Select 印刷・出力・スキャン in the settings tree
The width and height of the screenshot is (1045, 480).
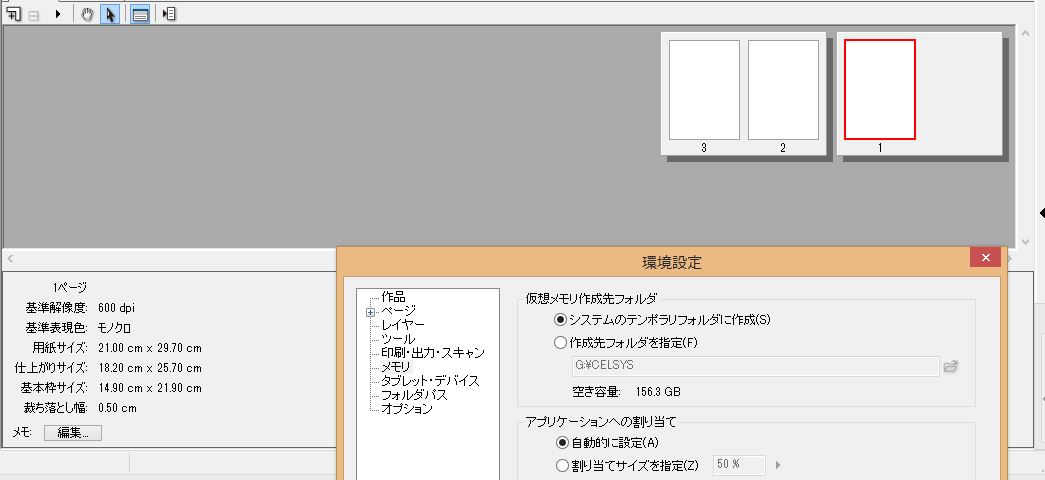[433, 353]
